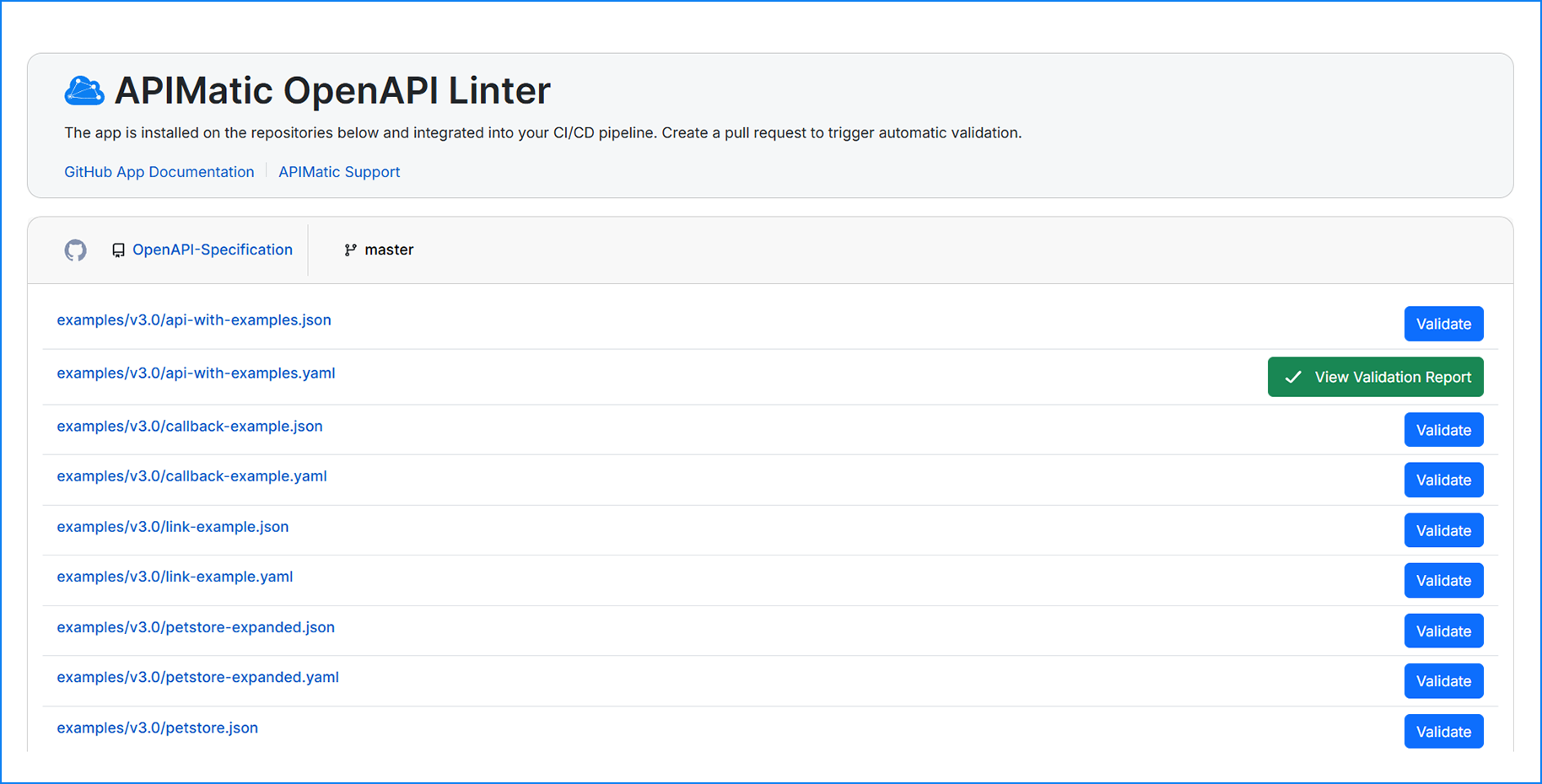This screenshot has height=784, width=1542.
Task: Open examples/v3.0/petstore-expanded.yaml file link
Action: click(x=197, y=677)
